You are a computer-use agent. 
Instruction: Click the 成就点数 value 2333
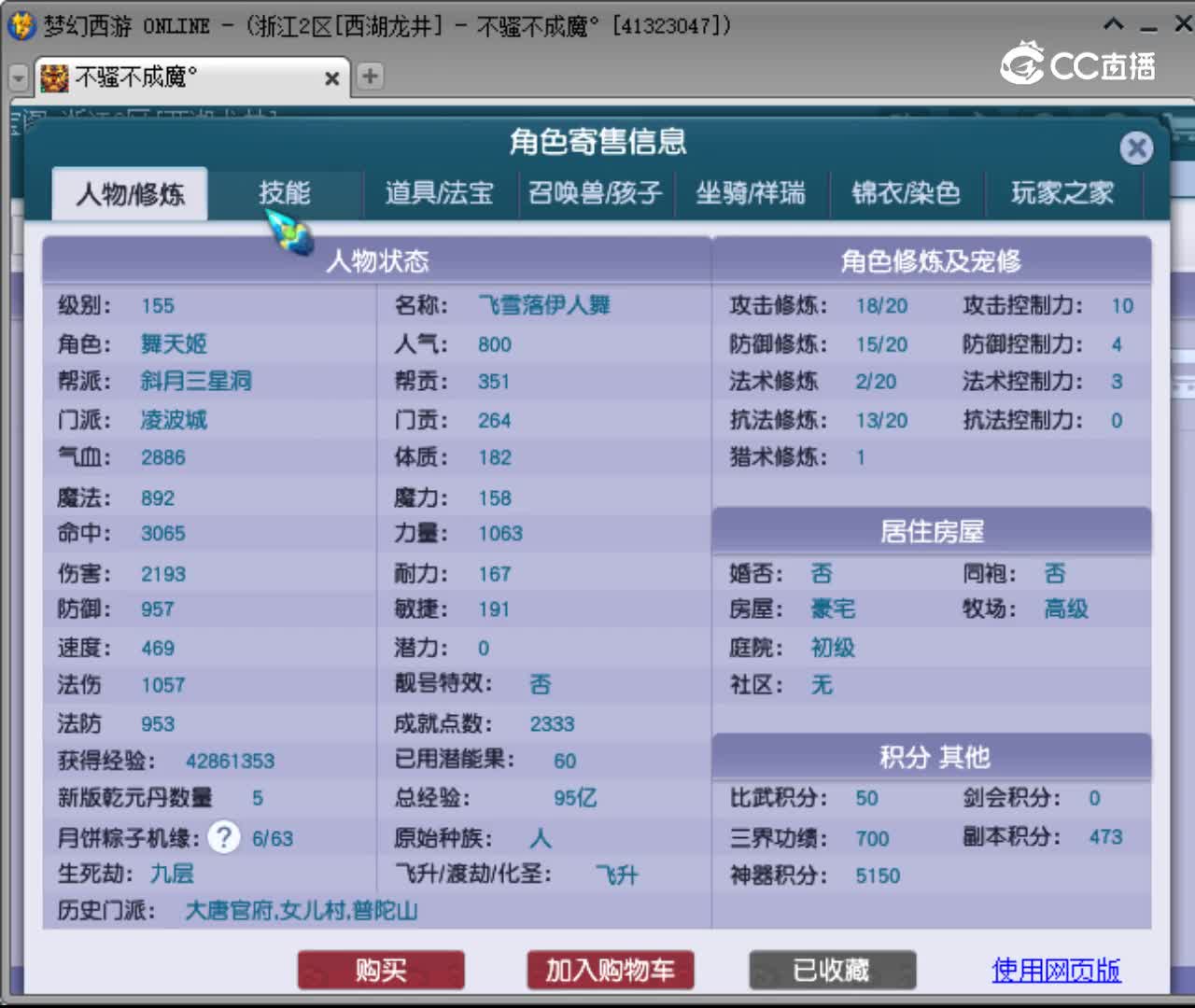pos(552,724)
